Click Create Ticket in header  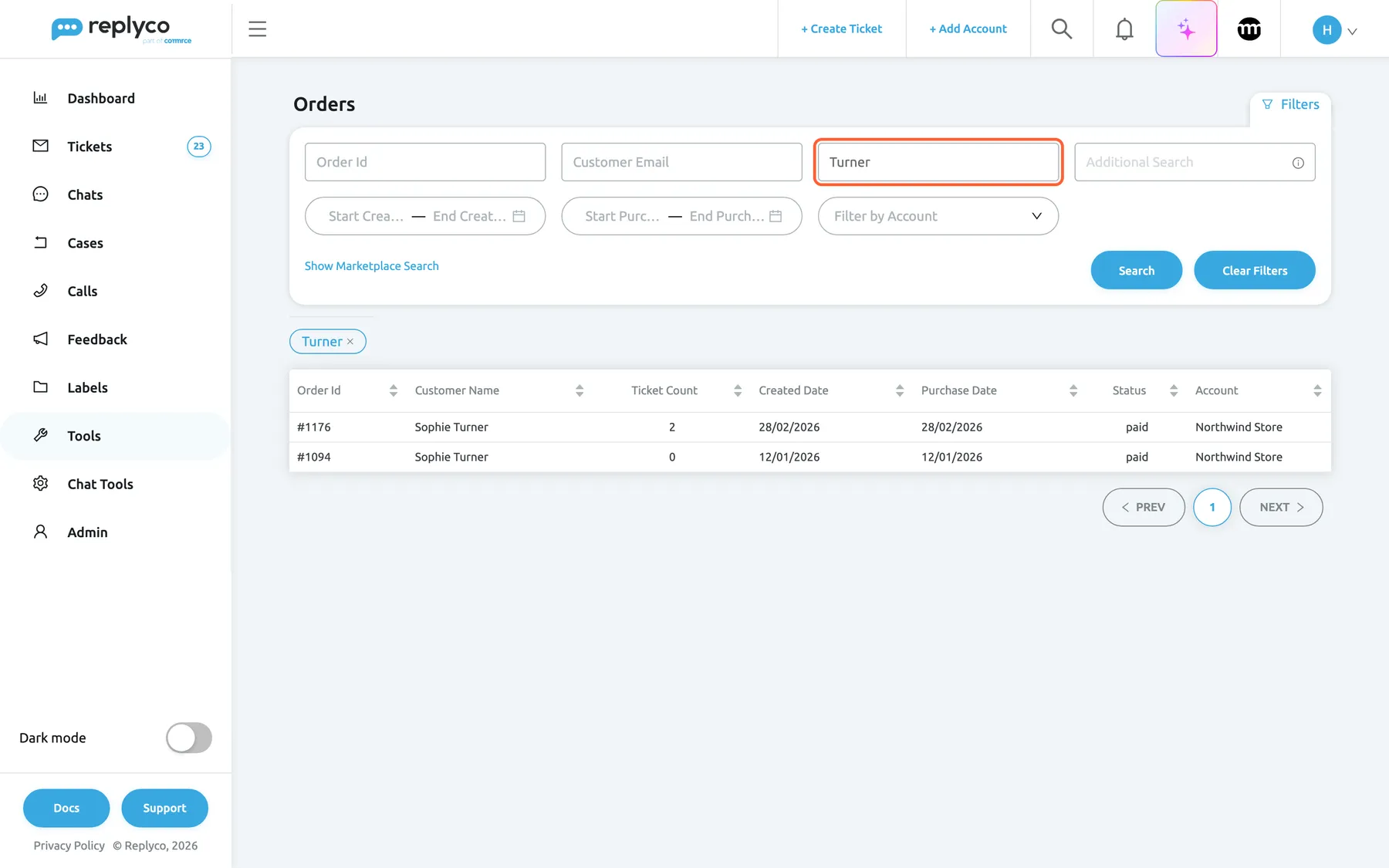tap(841, 29)
